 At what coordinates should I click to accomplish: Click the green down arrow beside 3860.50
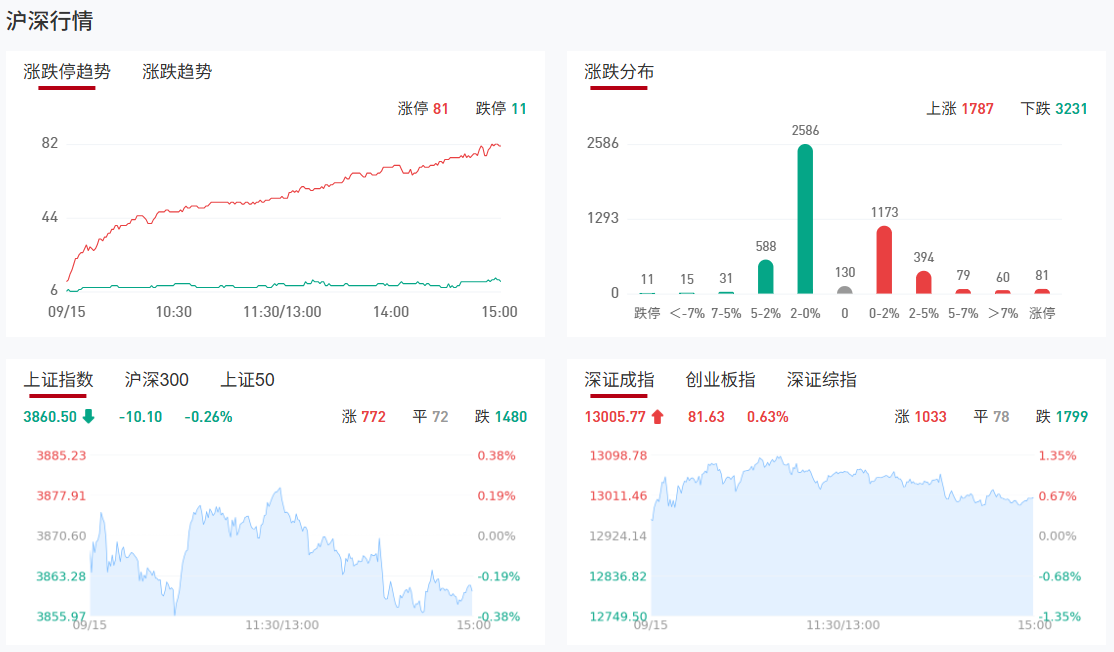point(89,417)
